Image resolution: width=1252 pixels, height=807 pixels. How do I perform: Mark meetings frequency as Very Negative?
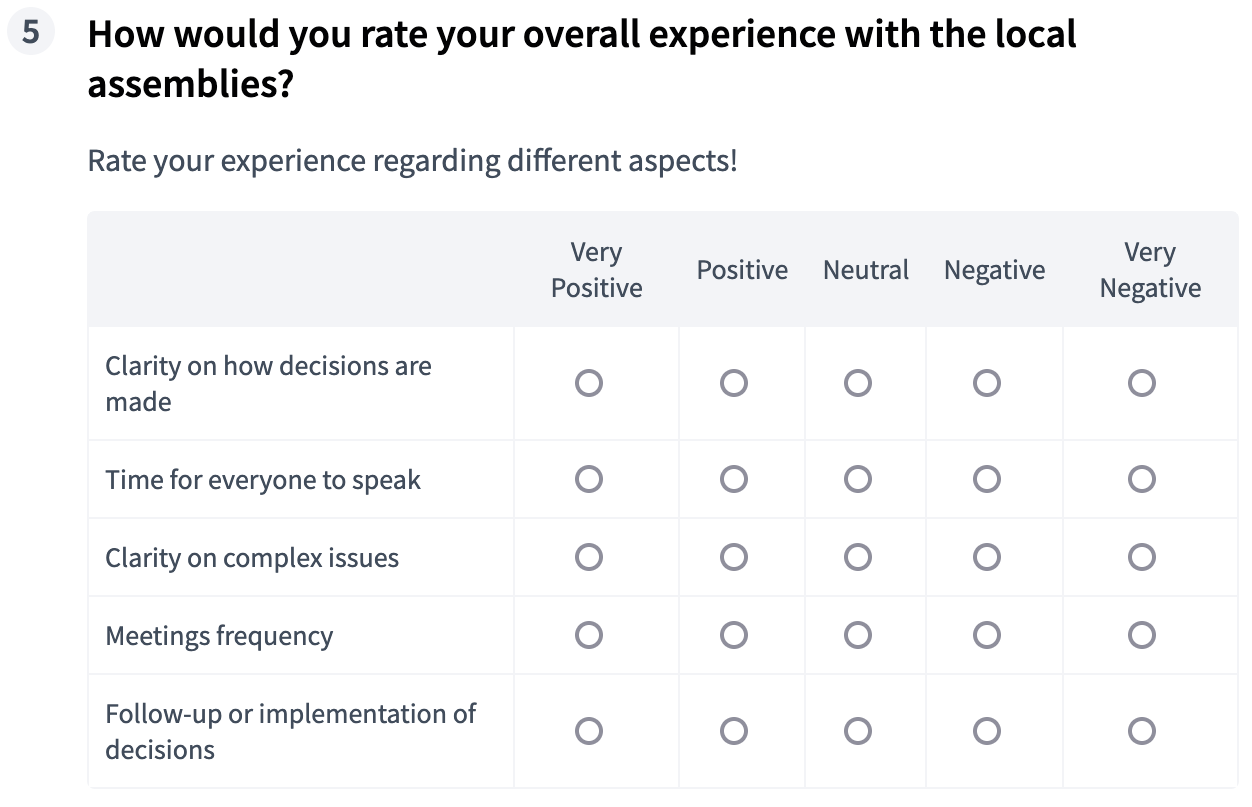pos(1142,635)
